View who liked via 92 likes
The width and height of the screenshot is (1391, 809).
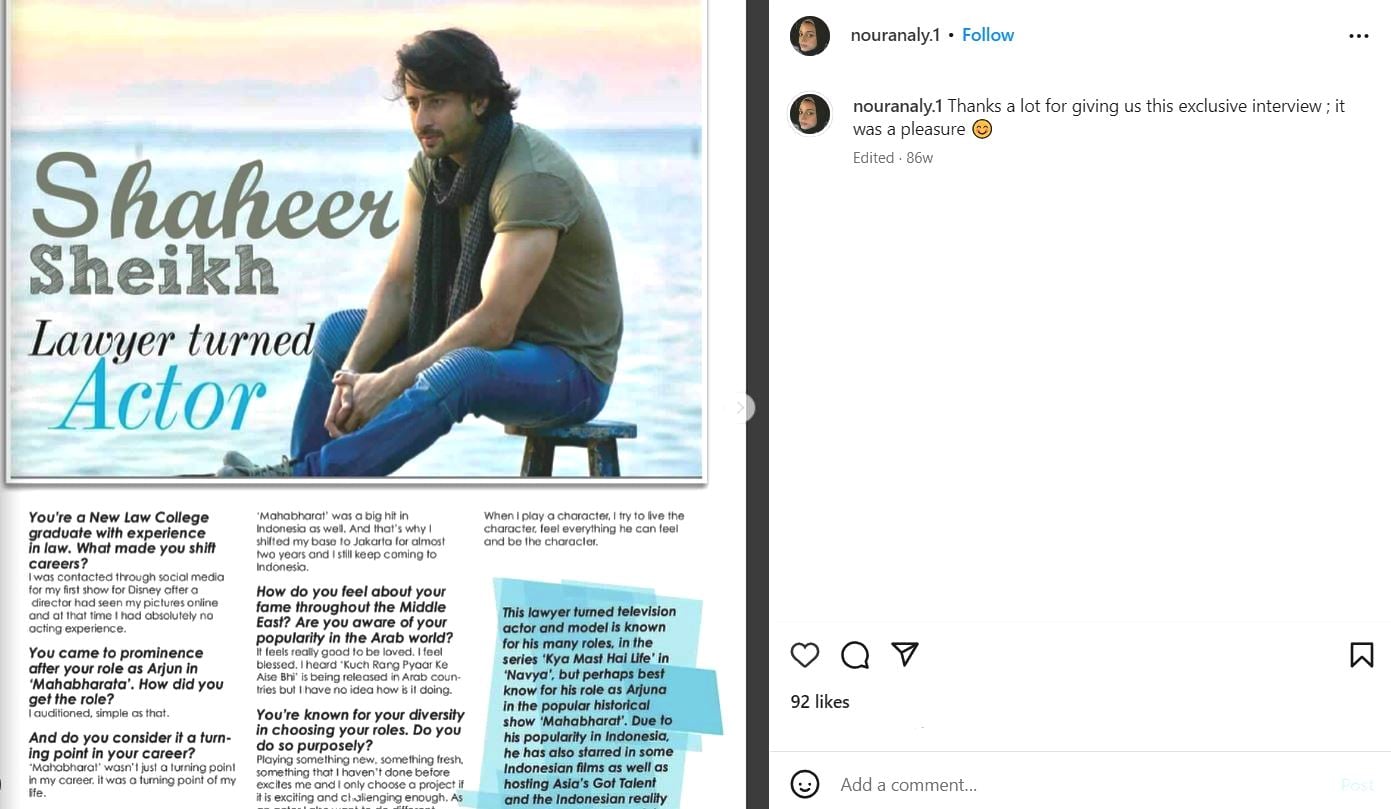coord(819,702)
